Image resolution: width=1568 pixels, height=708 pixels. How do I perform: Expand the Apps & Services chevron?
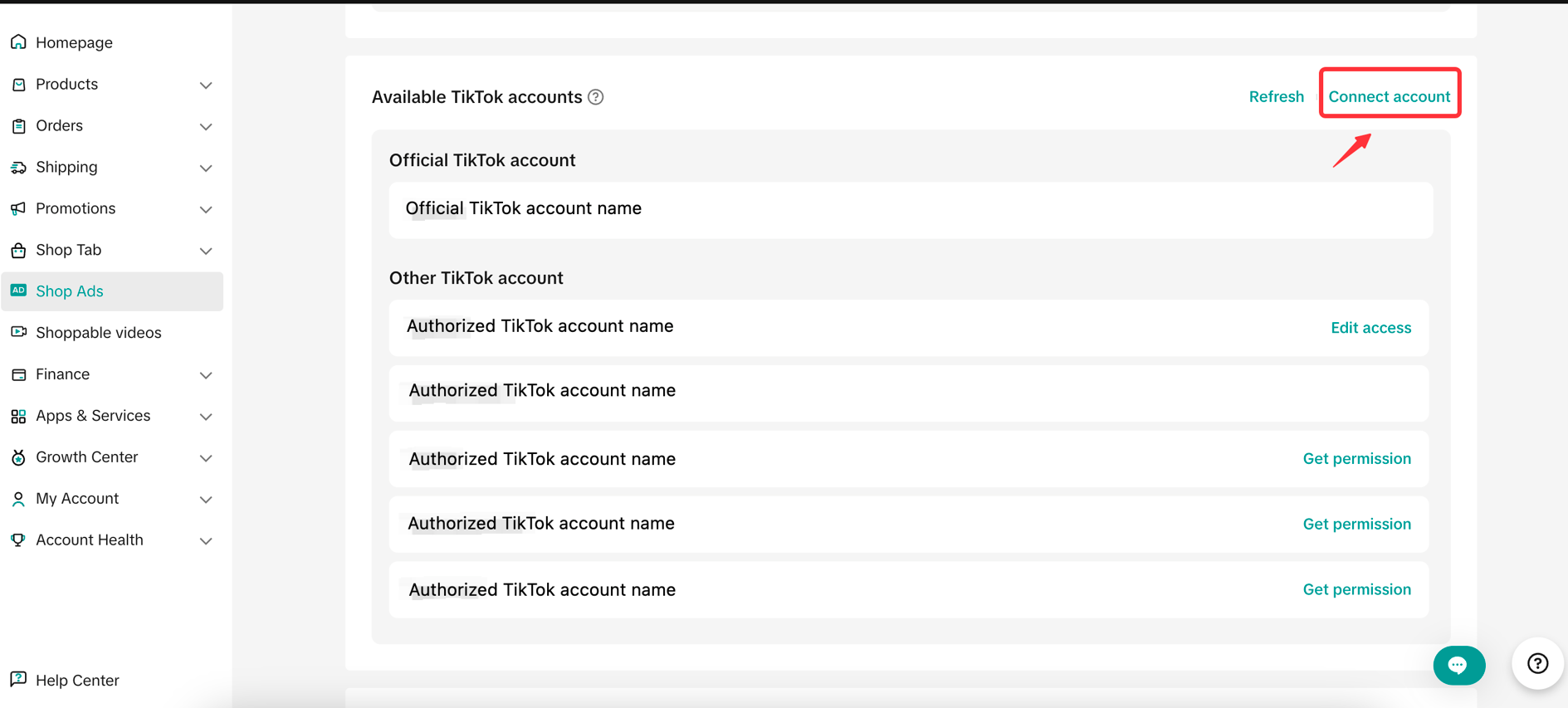[206, 417]
